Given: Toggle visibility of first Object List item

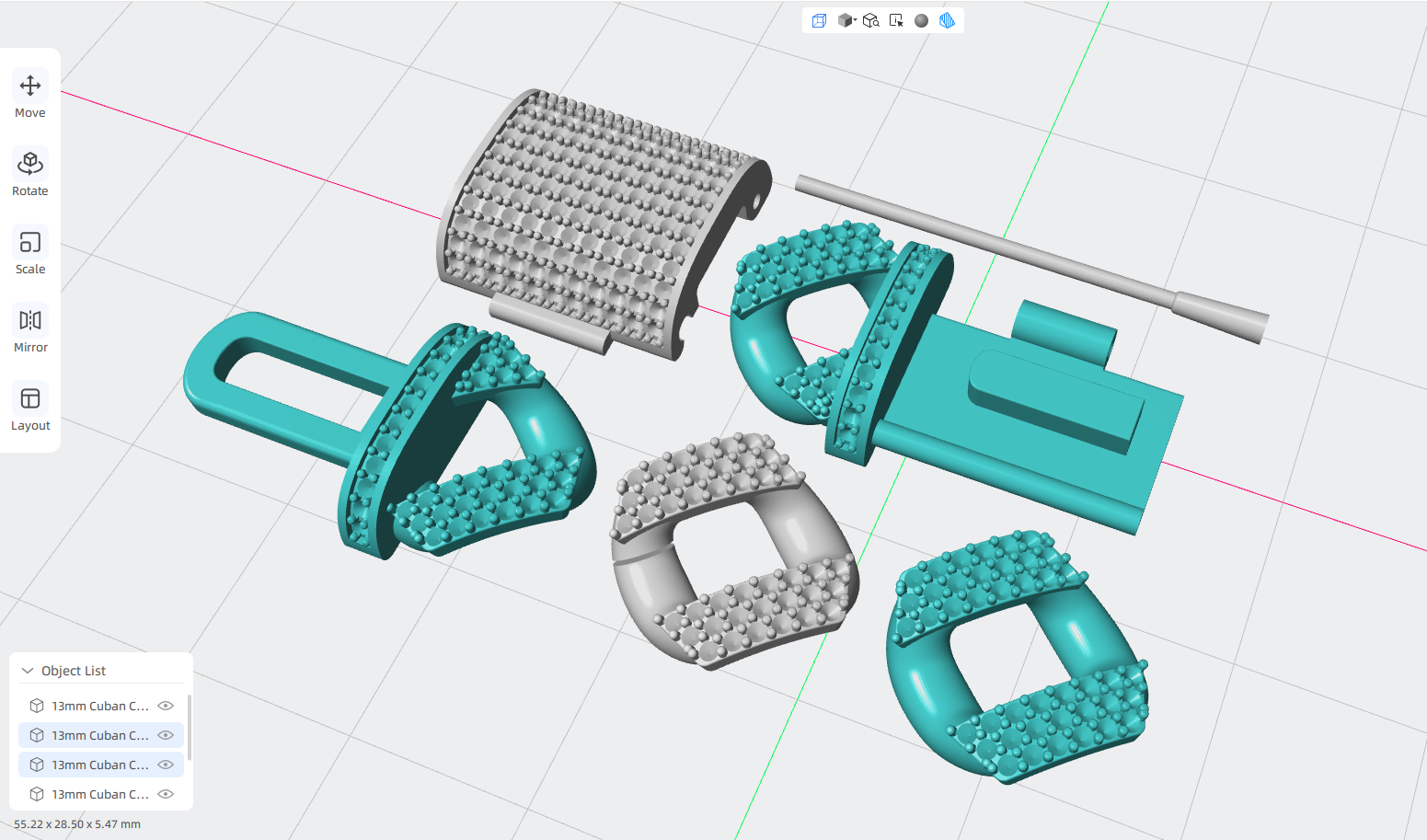Looking at the screenshot, I should click(x=166, y=706).
